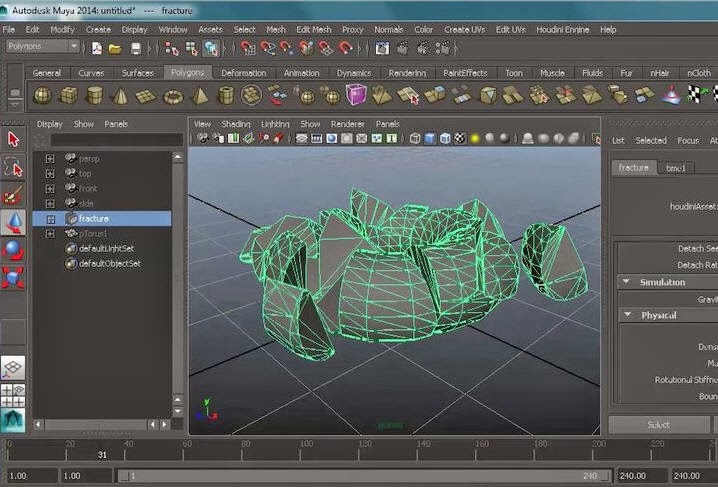Viewport: 718px width, 487px height.
Task: Click frame 100 on the time slider
Action: coord(300,450)
